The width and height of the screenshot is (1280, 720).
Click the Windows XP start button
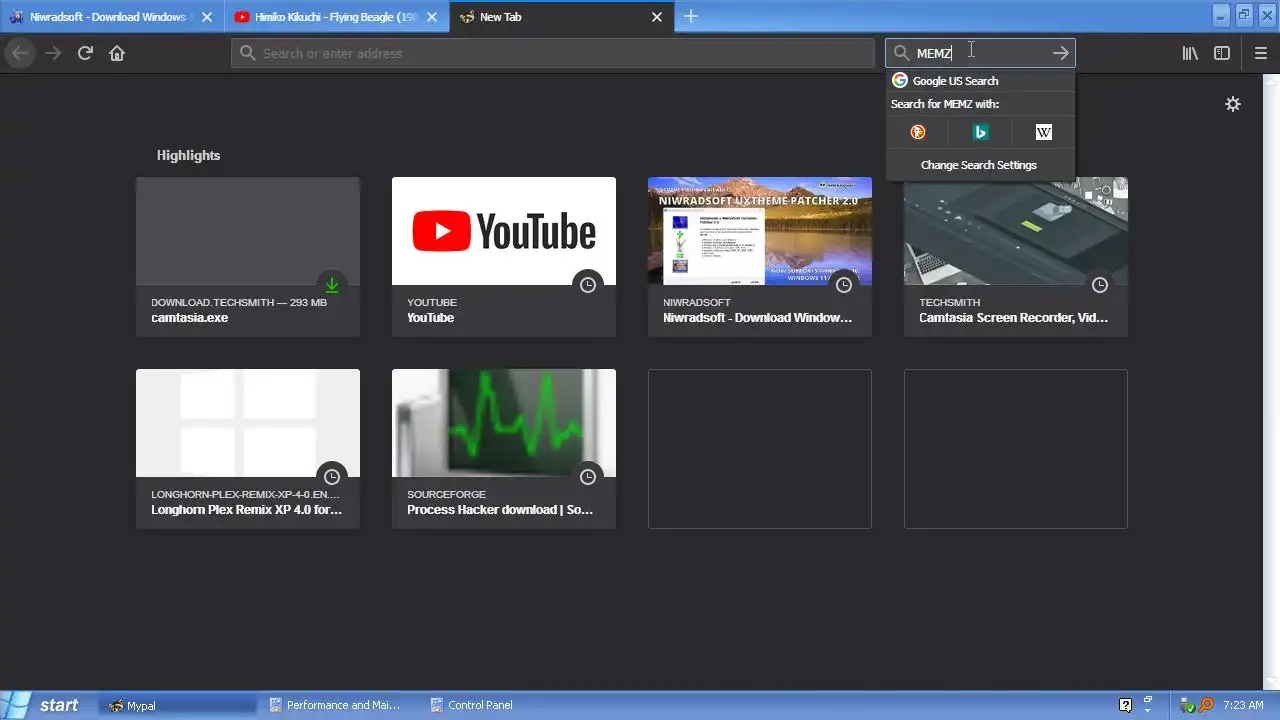click(x=44, y=705)
